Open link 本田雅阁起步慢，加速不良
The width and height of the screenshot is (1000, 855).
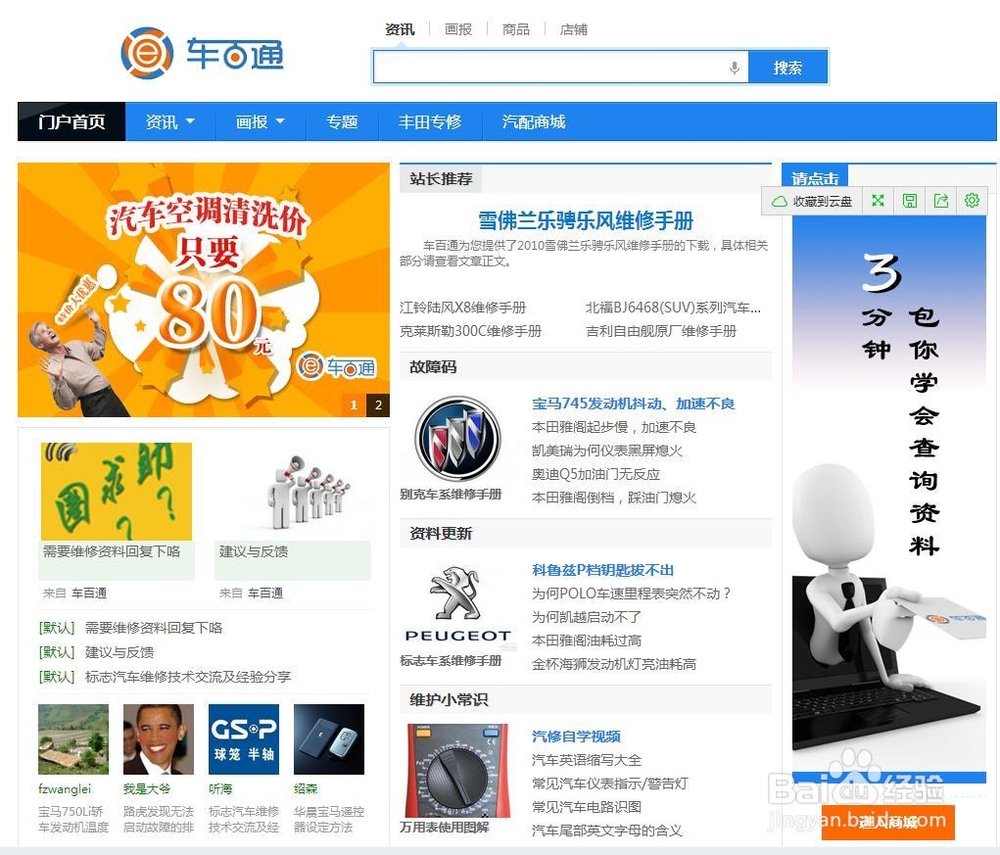click(614, 427)
